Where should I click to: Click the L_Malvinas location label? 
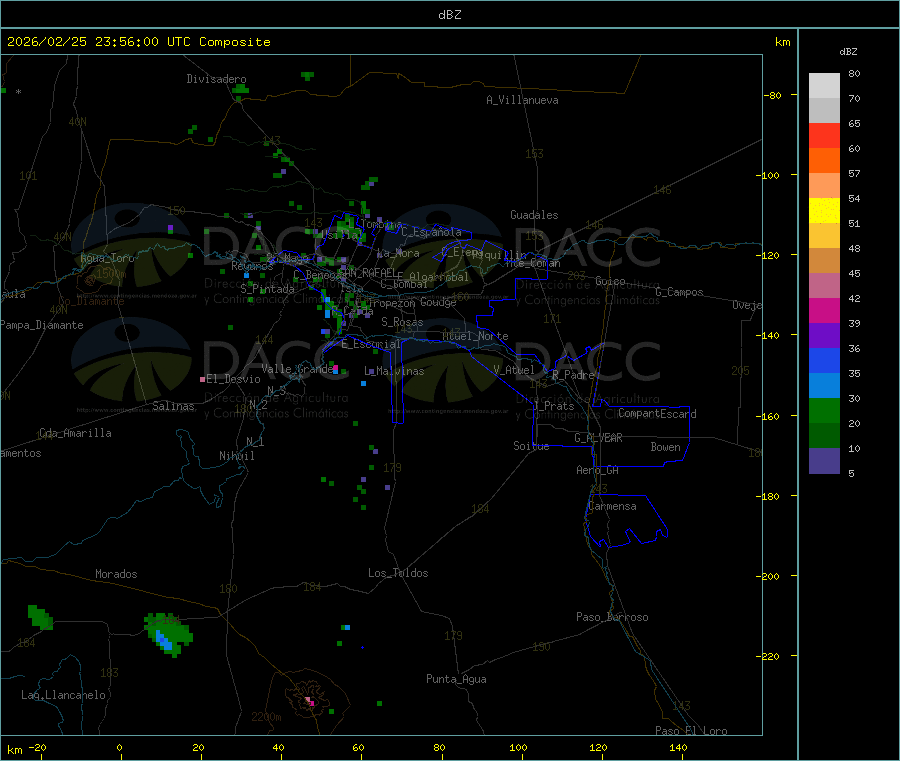point(394,371)
